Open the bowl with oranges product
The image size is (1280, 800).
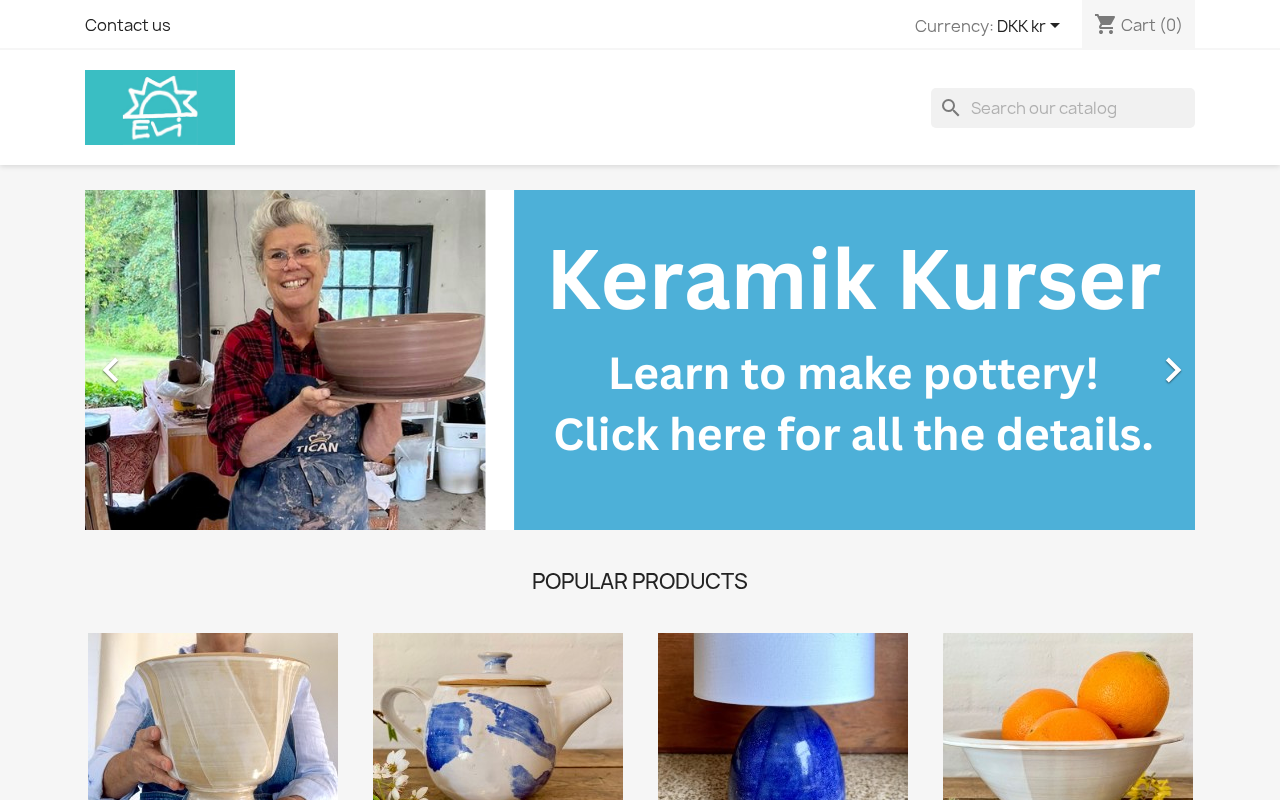tap(1068, 716)
